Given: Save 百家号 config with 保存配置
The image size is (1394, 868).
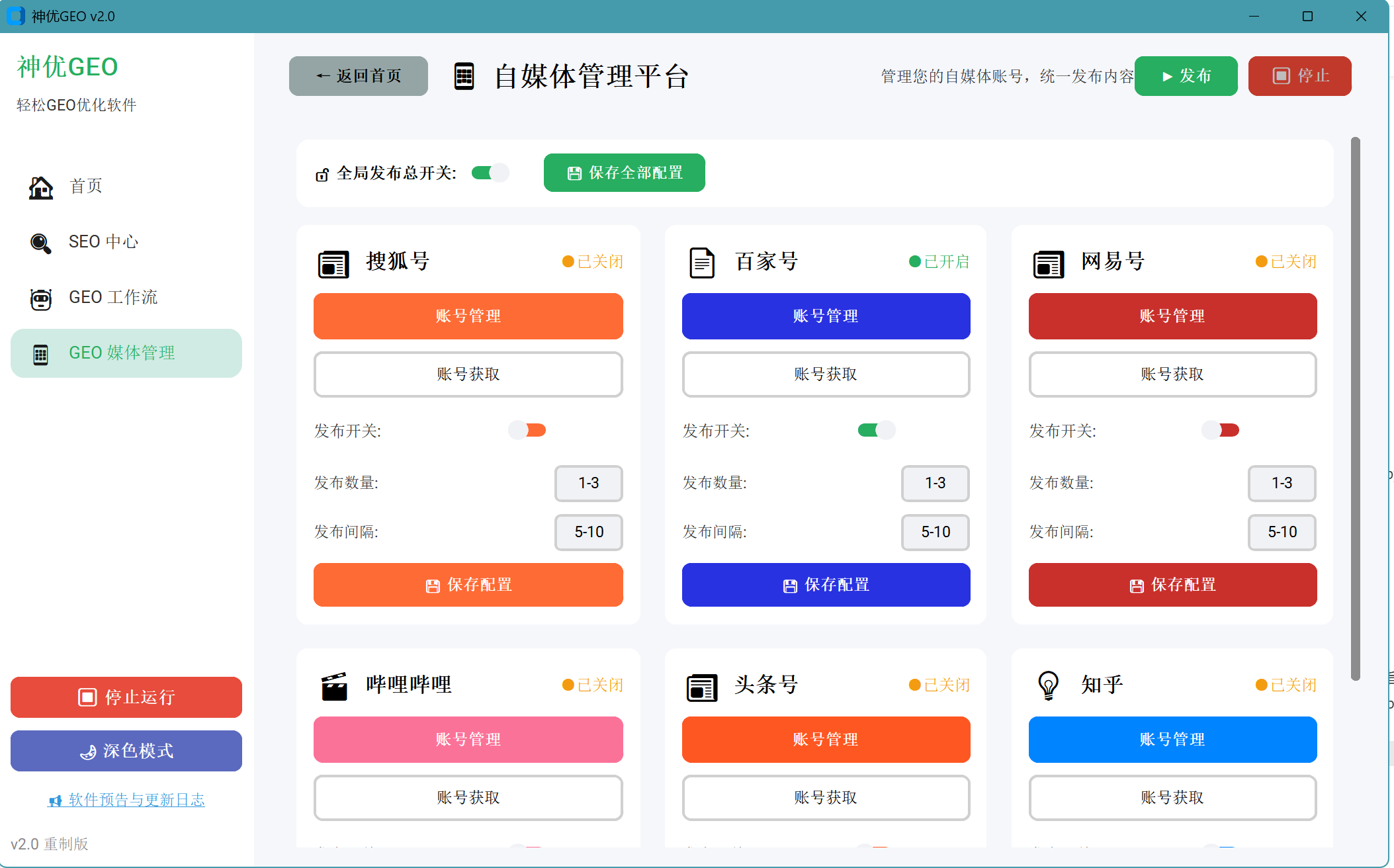Looking at the screenshot, I should (x=826, y=585).
